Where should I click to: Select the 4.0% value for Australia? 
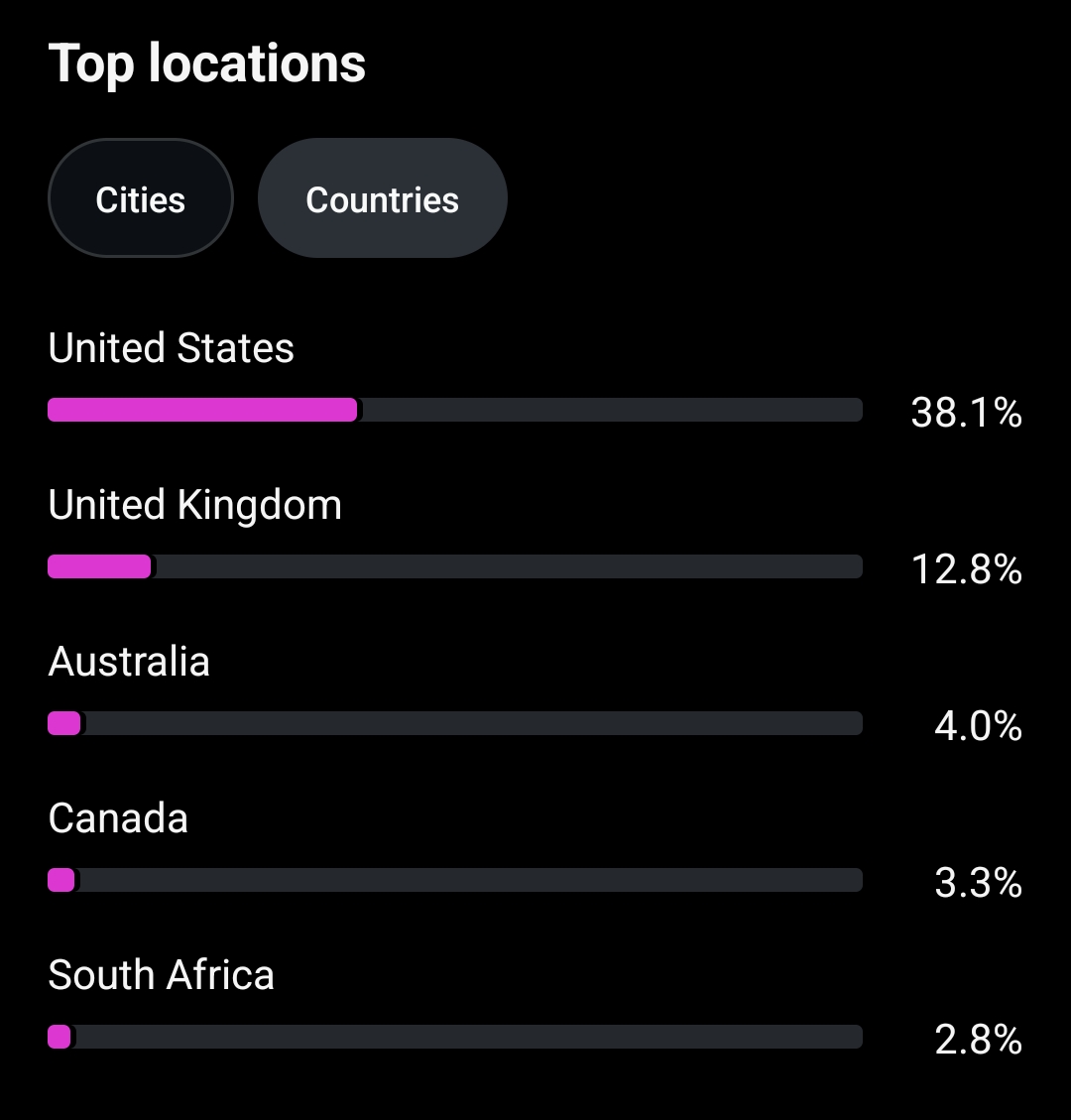978,726
